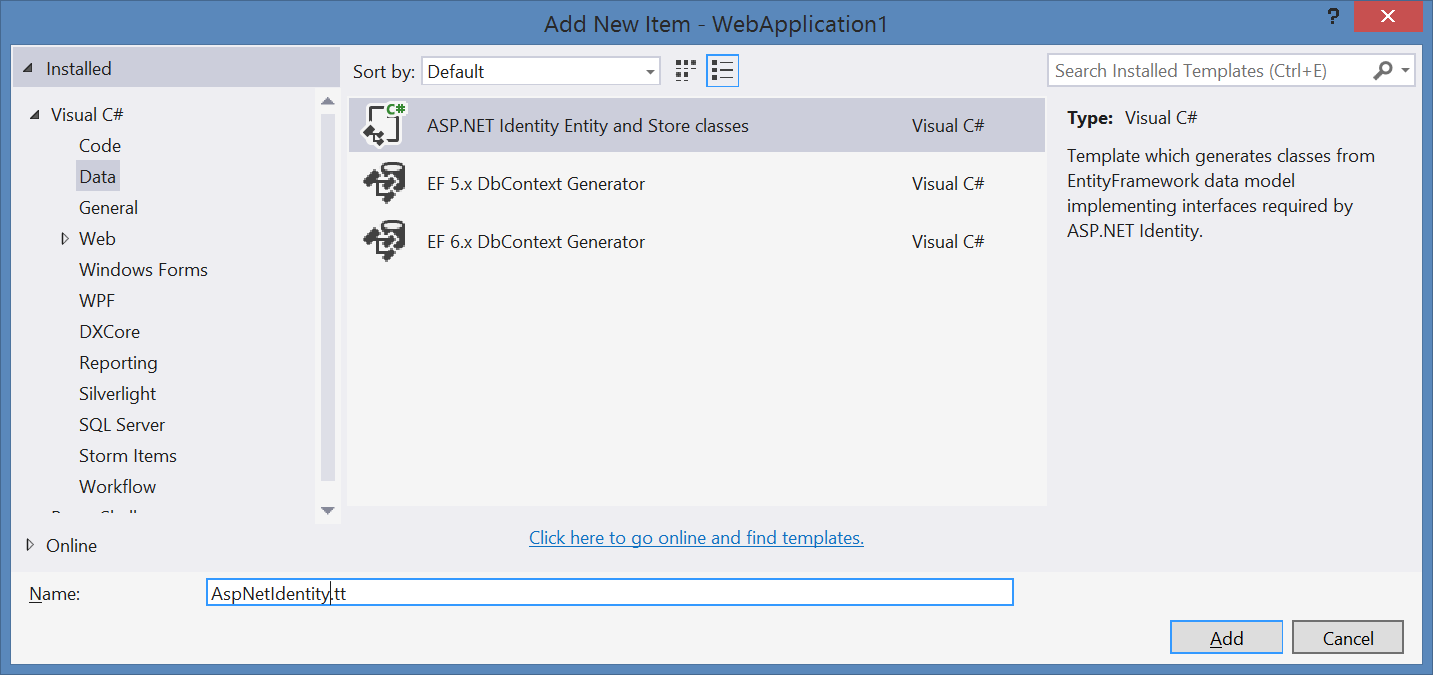Click the search magnifier icon
The height and width of the screenshot is (675, 1433).
[x=1383, y=70]
